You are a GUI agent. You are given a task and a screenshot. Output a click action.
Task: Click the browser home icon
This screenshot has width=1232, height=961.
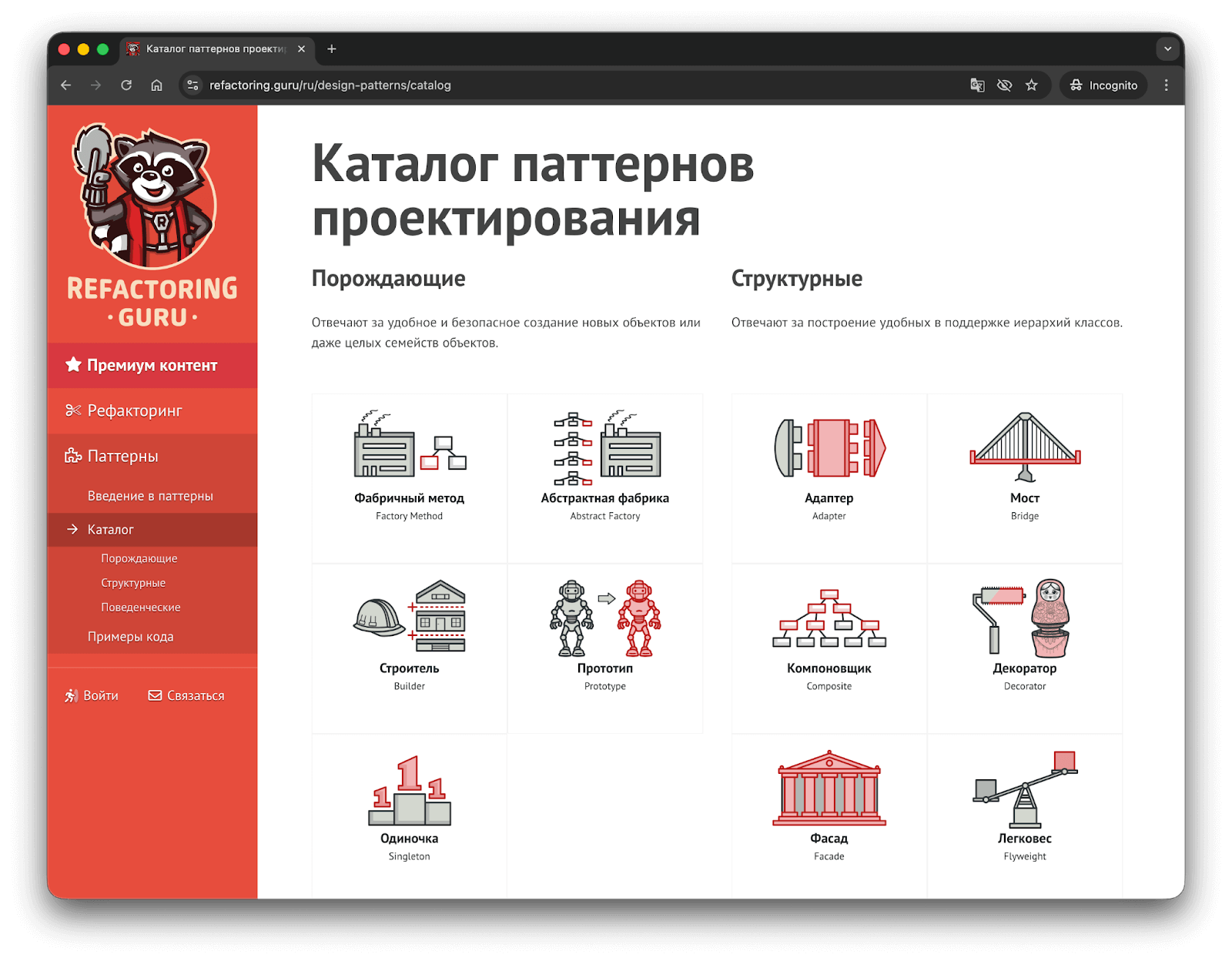pyautogui.click(x=156, y=85)
